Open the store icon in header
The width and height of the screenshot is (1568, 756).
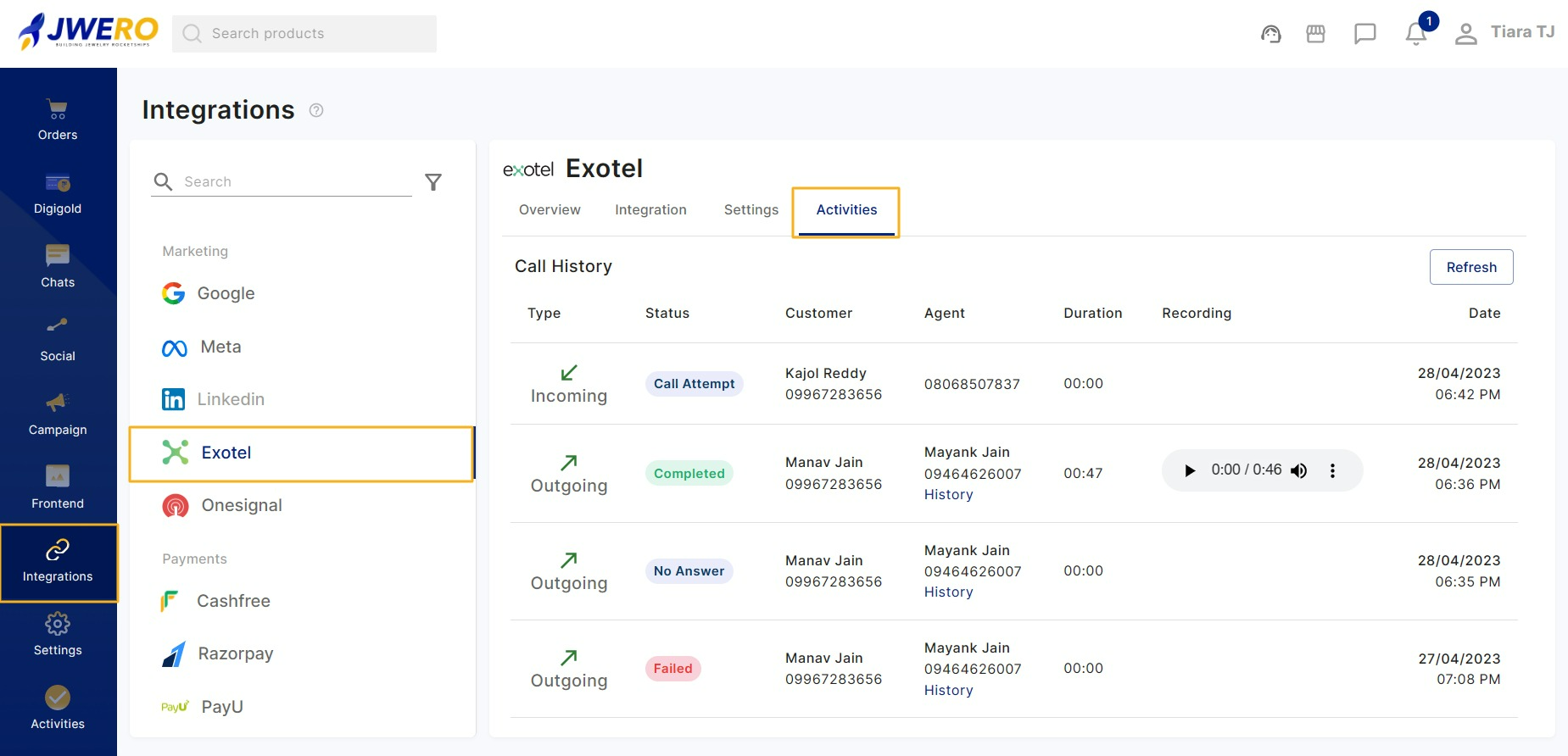[x=1315, y=34]
